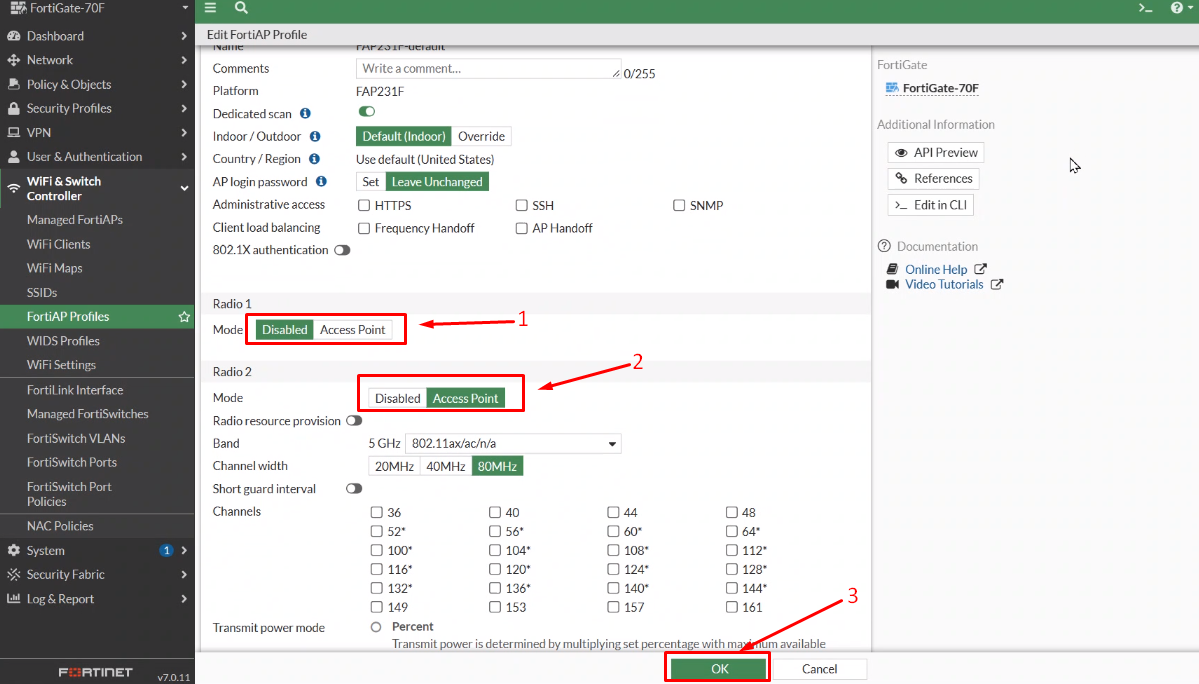The image size is (1199, 684).
Task: Click the System notification badge
Action: (166, 550)
